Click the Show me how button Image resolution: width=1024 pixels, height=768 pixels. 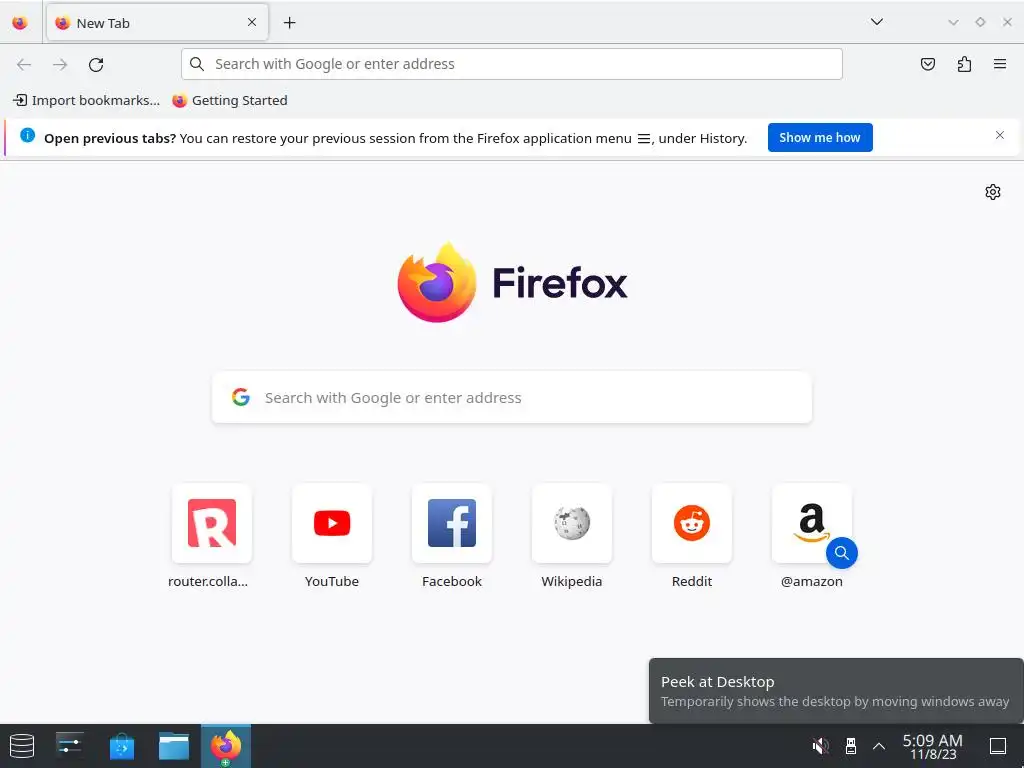pos(820,137)
